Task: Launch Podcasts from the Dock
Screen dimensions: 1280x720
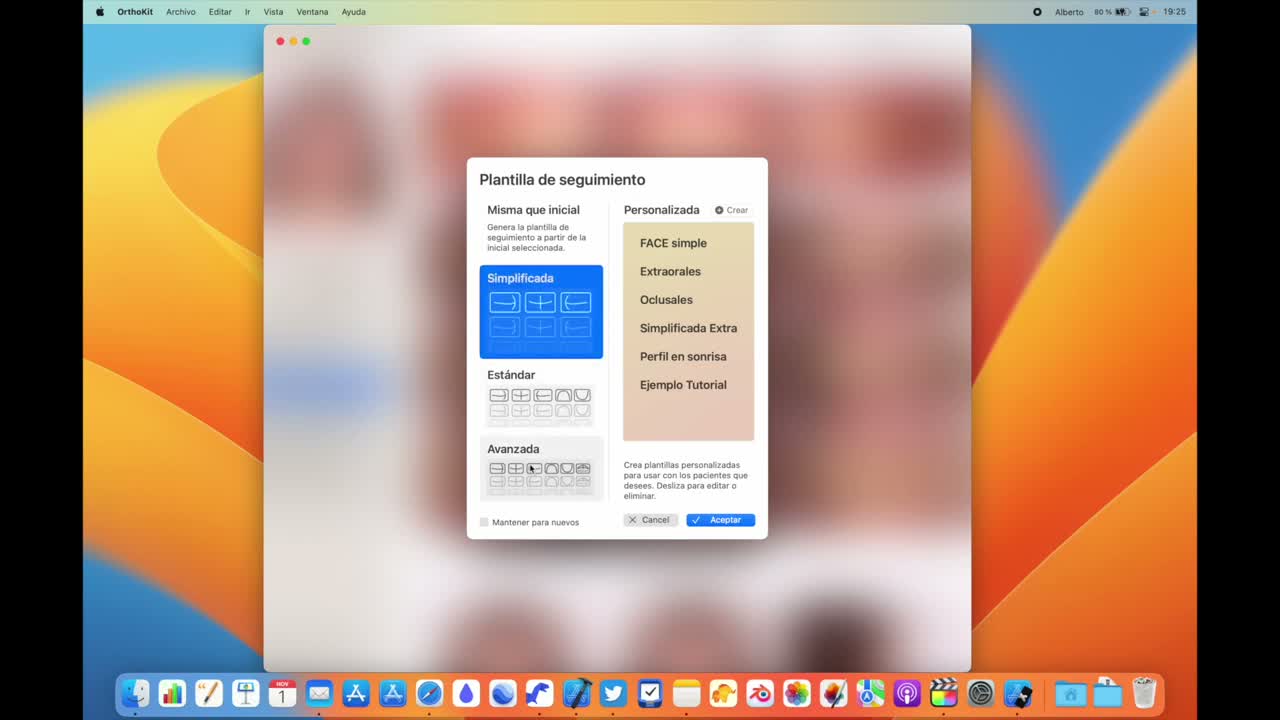Action: click(x=907, y=693)
